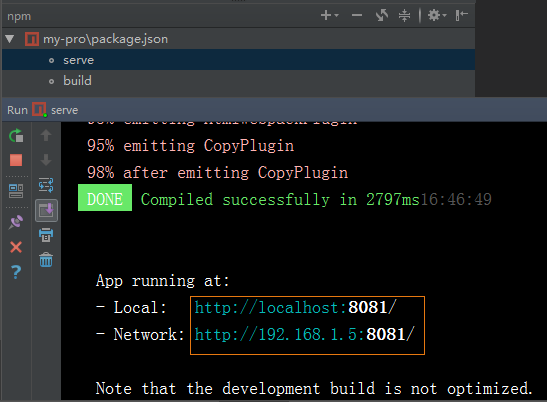The height and width of the screenshot is (402, 547).
Task: Click the minus remove icon in npm toolbar
Action: (x=357, y=15)
